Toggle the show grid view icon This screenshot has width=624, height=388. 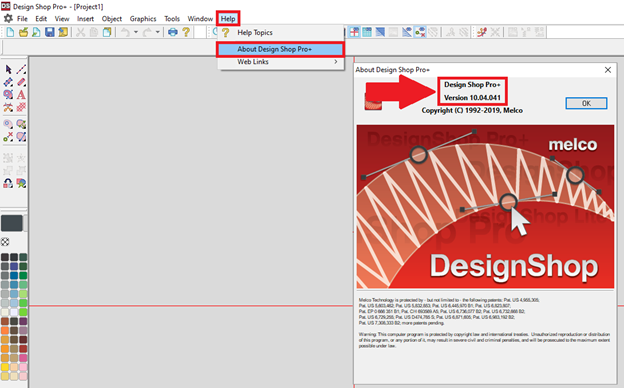pos(367,32)
